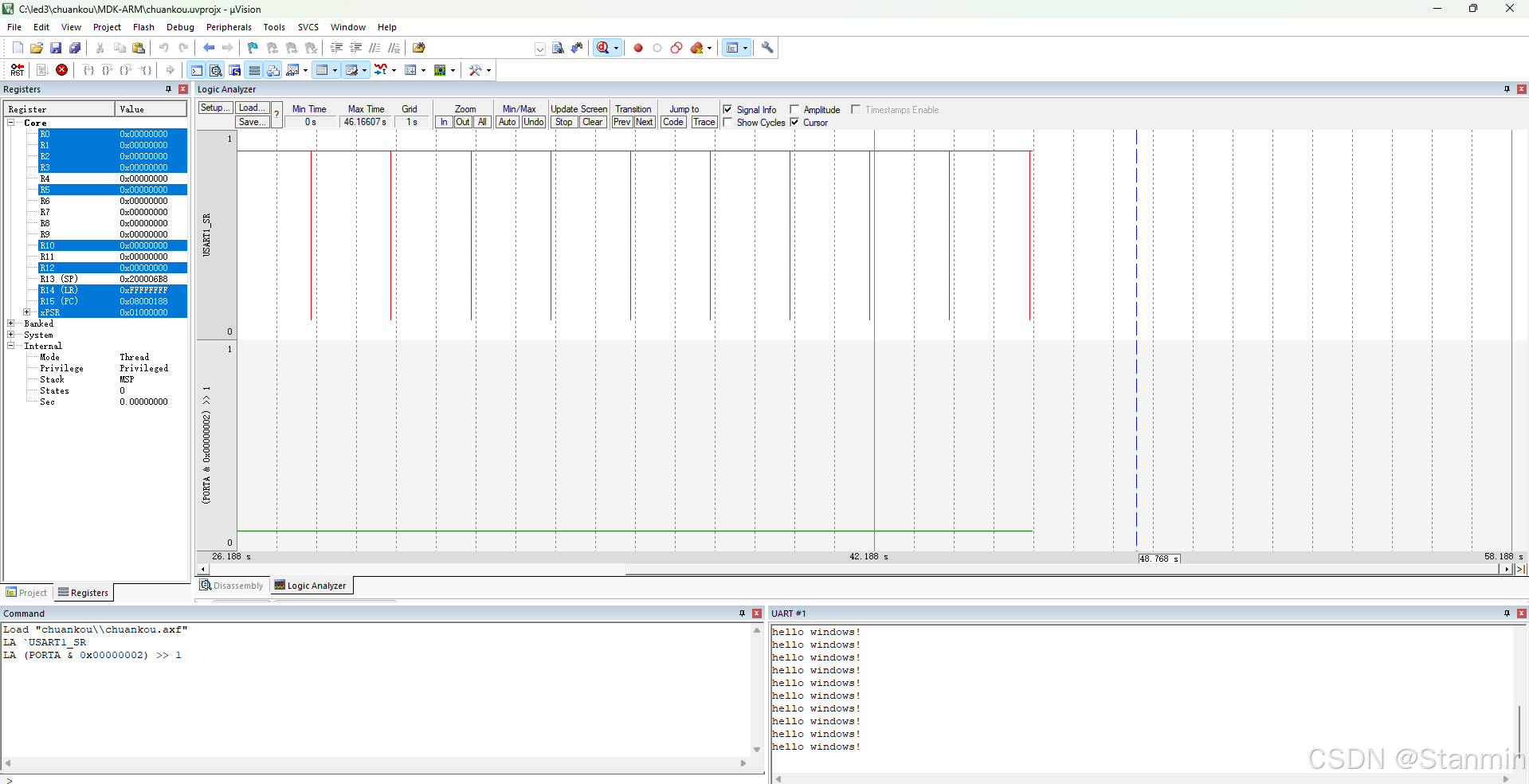Click the Timestamps Enable checkbox
This screenshot has width=1529, height=784.
click(856, 109)
